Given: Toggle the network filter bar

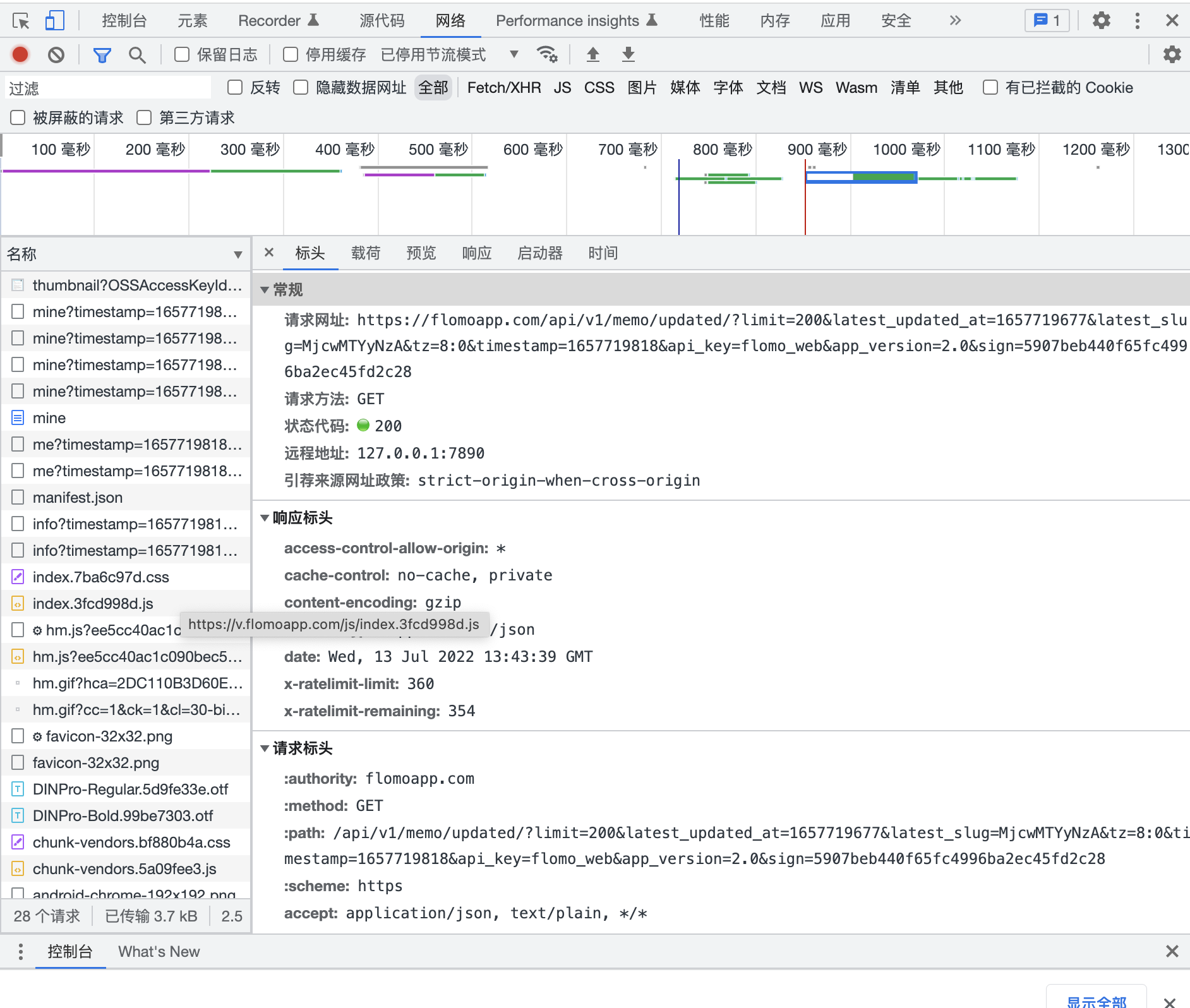Looking at the screenshot, I should pos(102,54).
